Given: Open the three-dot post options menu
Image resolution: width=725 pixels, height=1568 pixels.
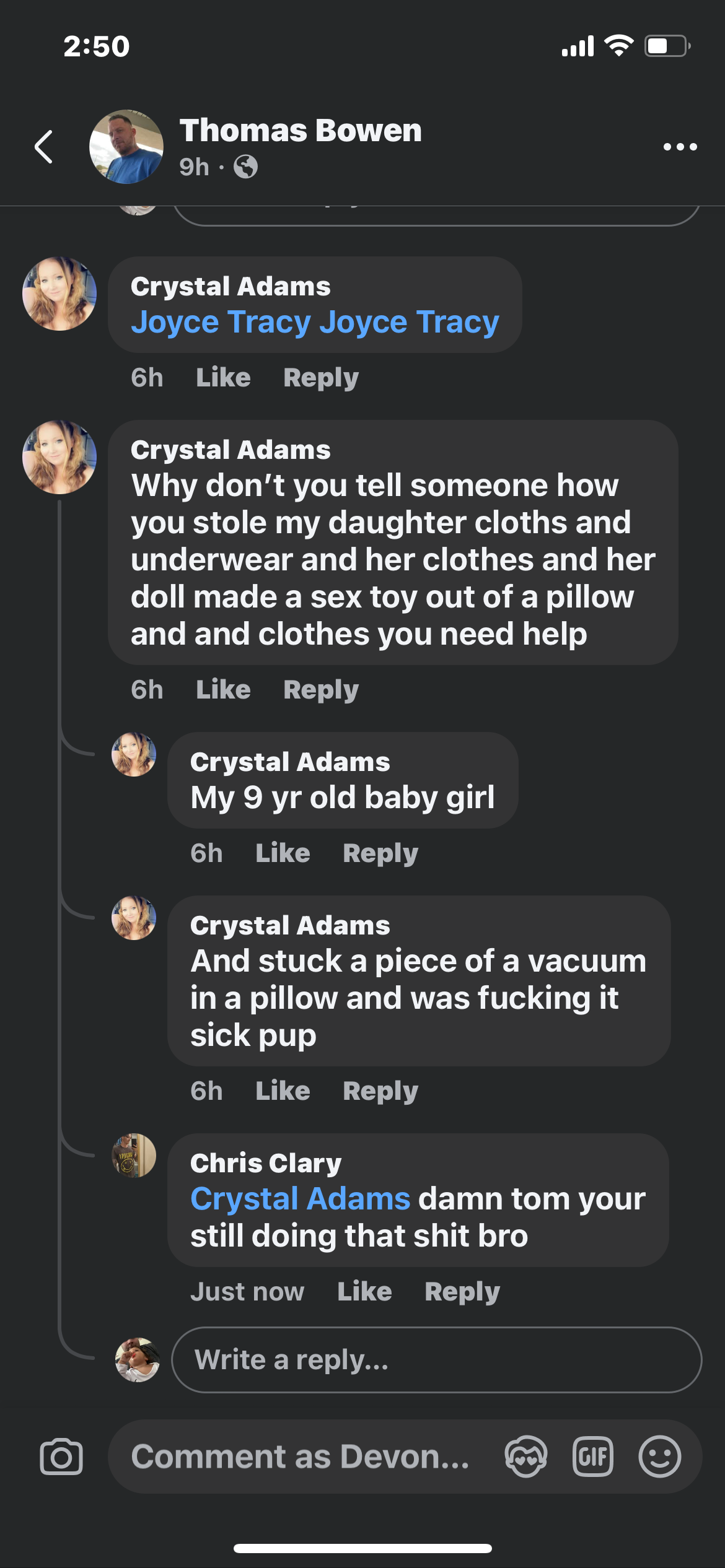Looking at the screenshot, I should pyautogui.click(x=680, y=147).
